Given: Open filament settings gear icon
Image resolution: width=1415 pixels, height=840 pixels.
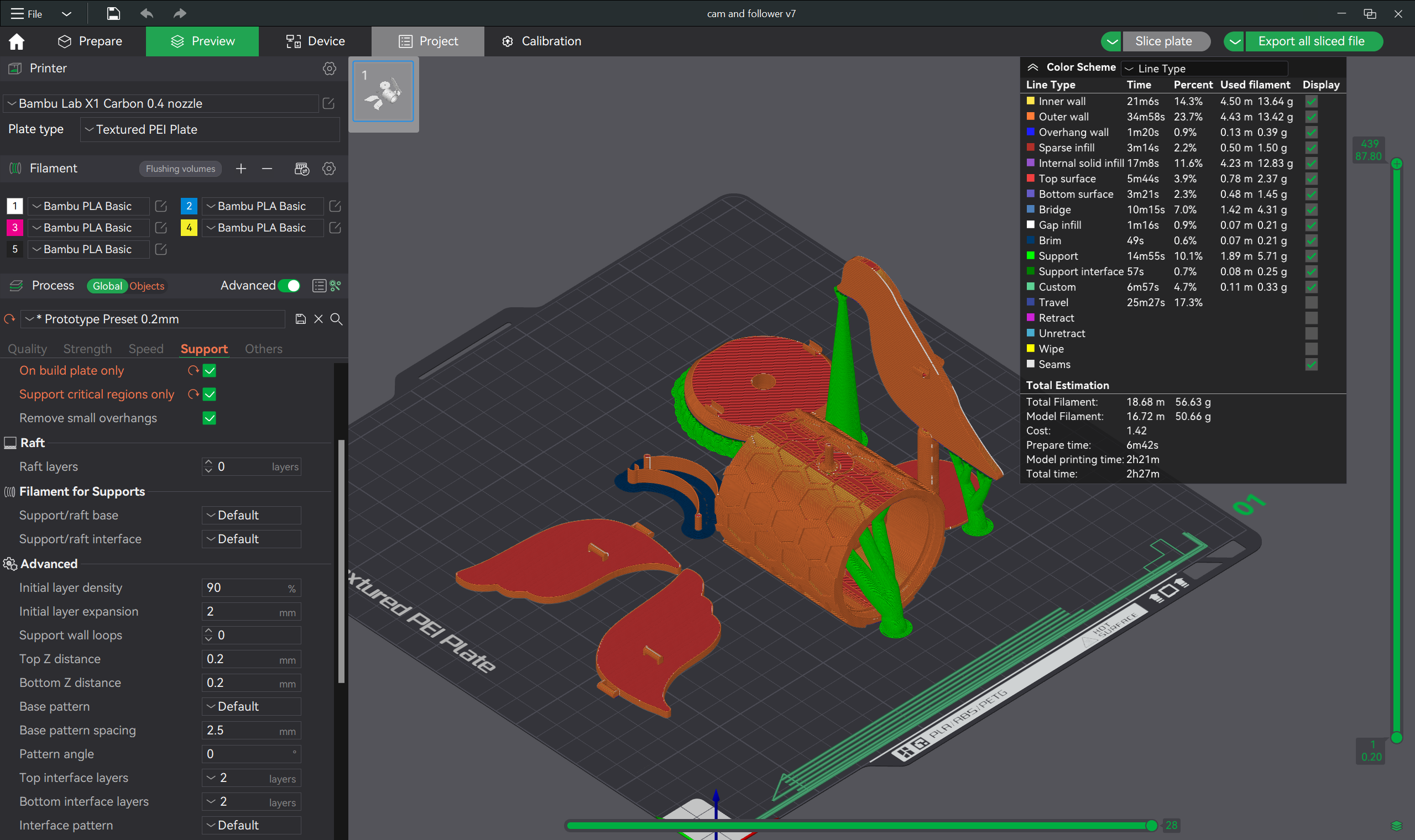Looking at the screenshot, I should tap(329, 169).
